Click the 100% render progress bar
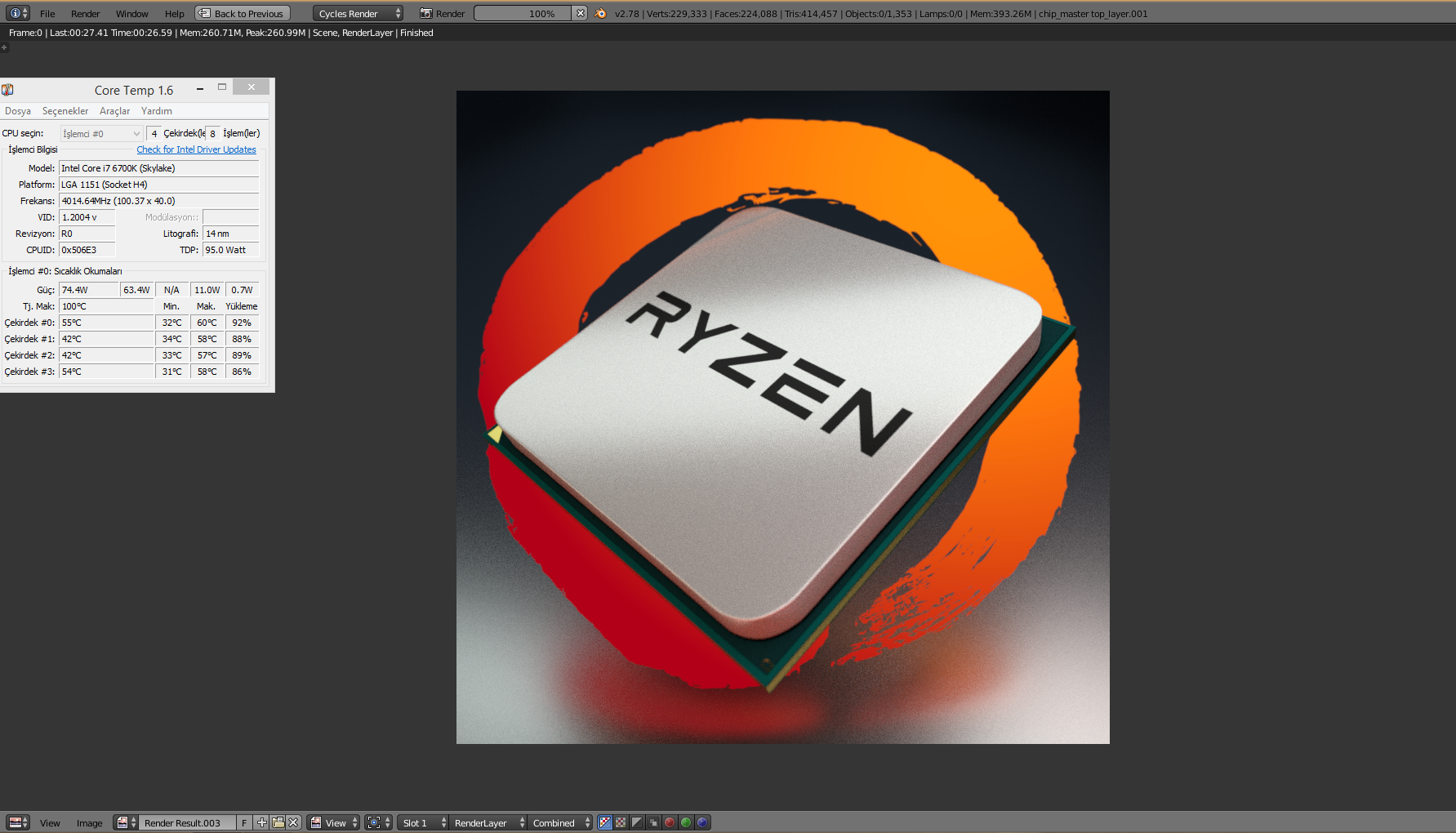Viewport: 1456px width, 833px height. coord(523,13)
